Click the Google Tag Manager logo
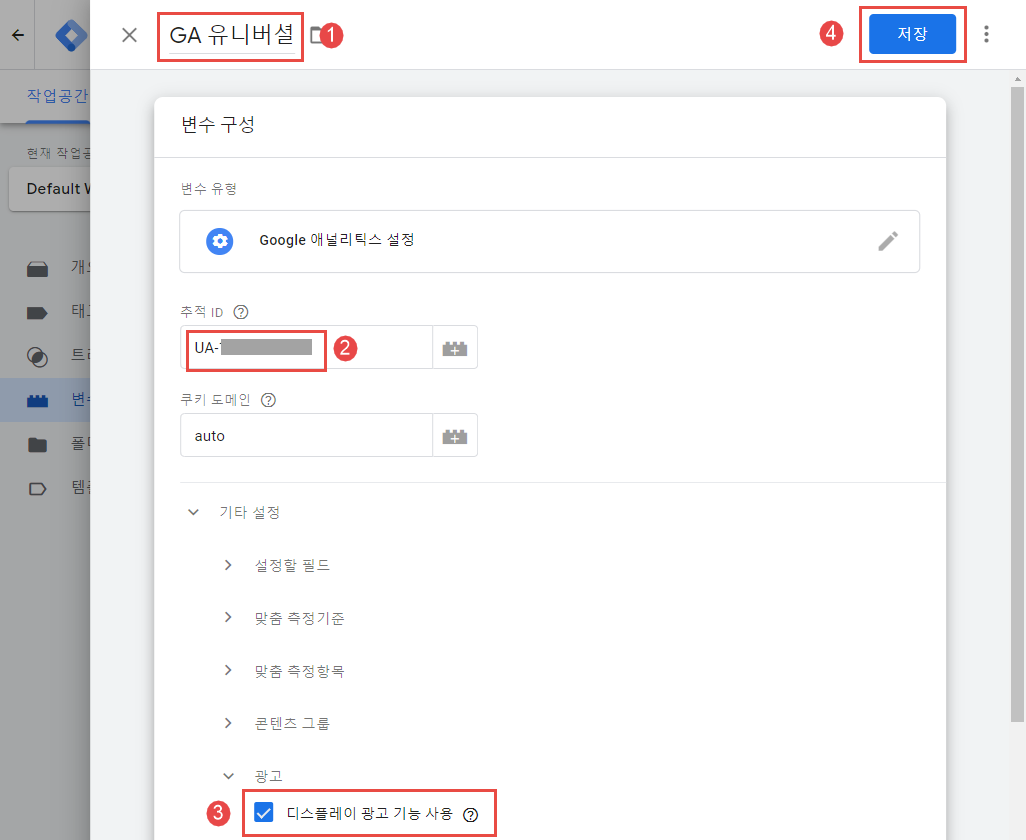The width and height of the screenshot is (1026, 840). click(72, 35)
